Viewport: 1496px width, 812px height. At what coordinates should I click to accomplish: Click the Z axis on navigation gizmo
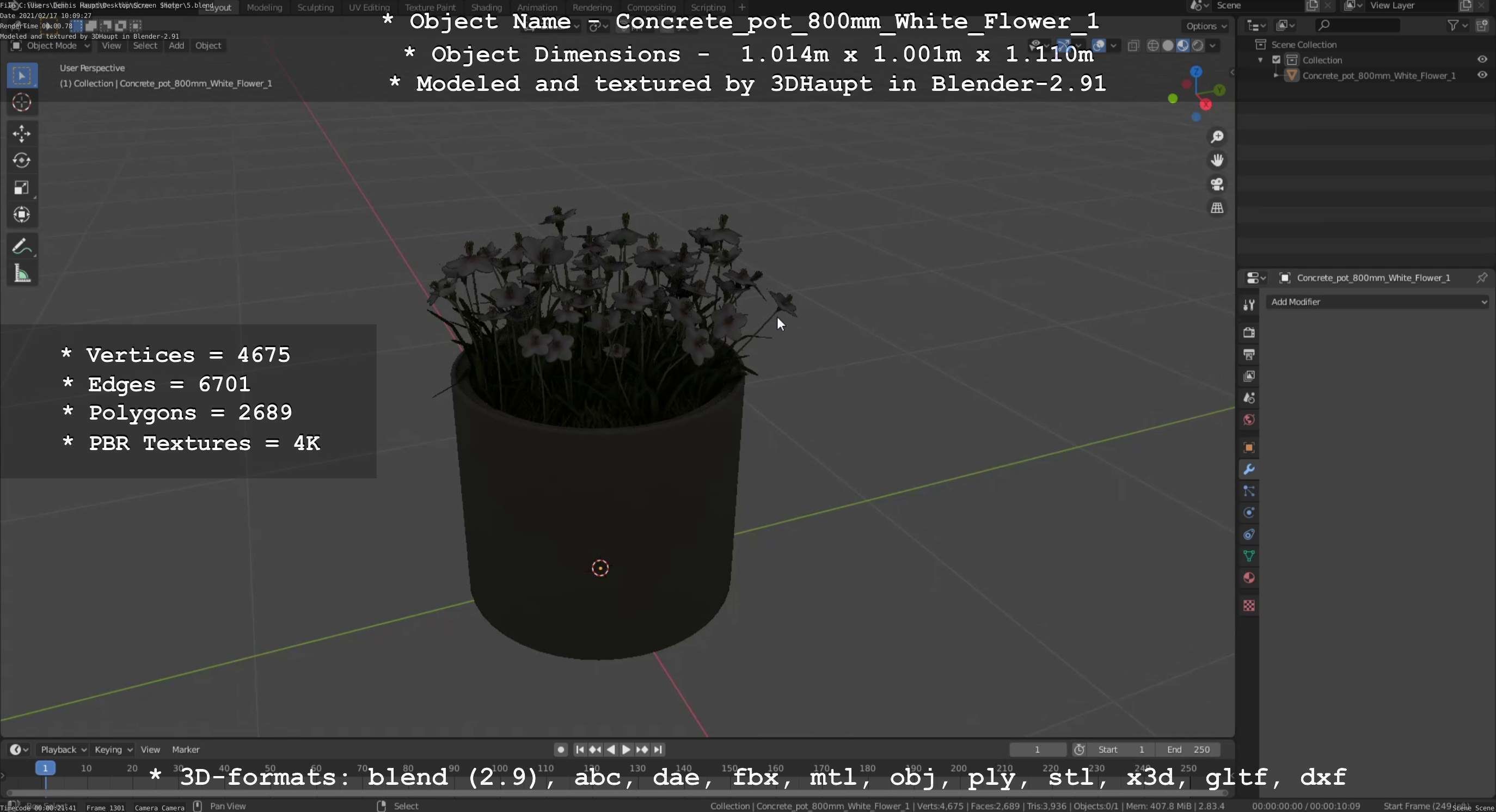point(1195,72)
